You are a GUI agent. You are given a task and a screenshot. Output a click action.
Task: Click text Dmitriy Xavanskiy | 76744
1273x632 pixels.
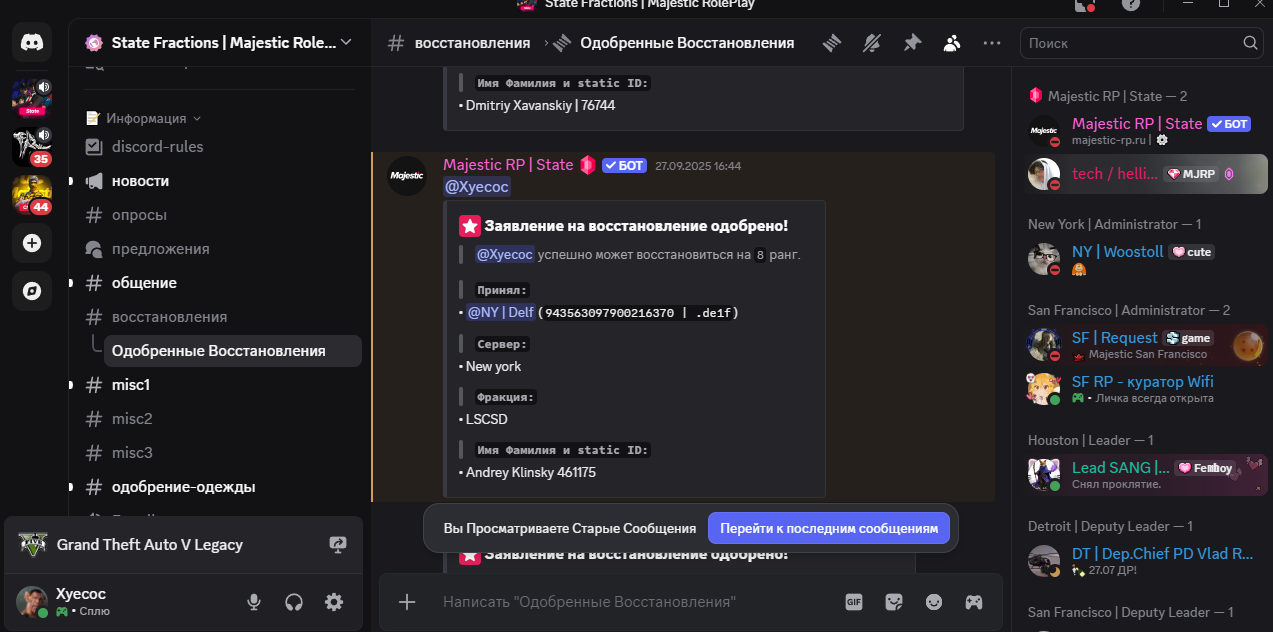point(540,104)
